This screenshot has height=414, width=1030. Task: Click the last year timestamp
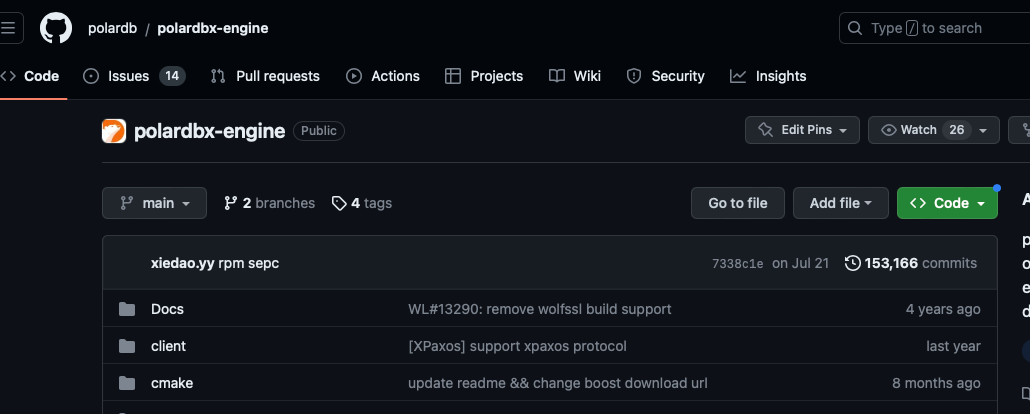pos(953,346)
